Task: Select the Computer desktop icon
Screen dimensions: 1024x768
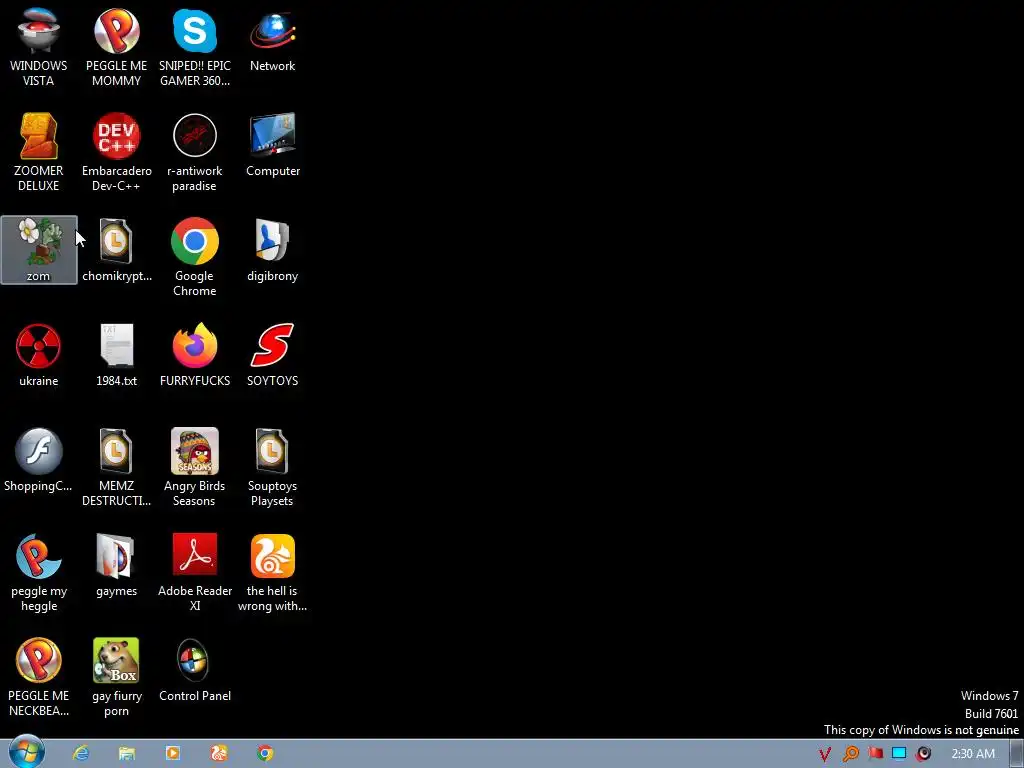Action: [272, 146]
